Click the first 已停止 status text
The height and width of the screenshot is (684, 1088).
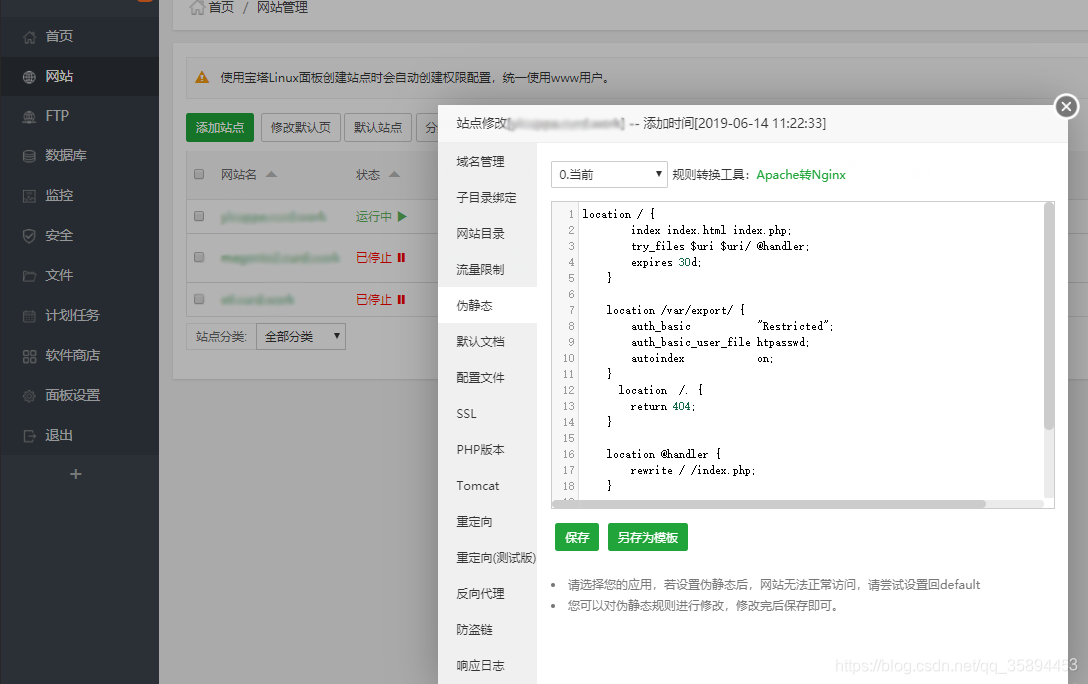373,257
